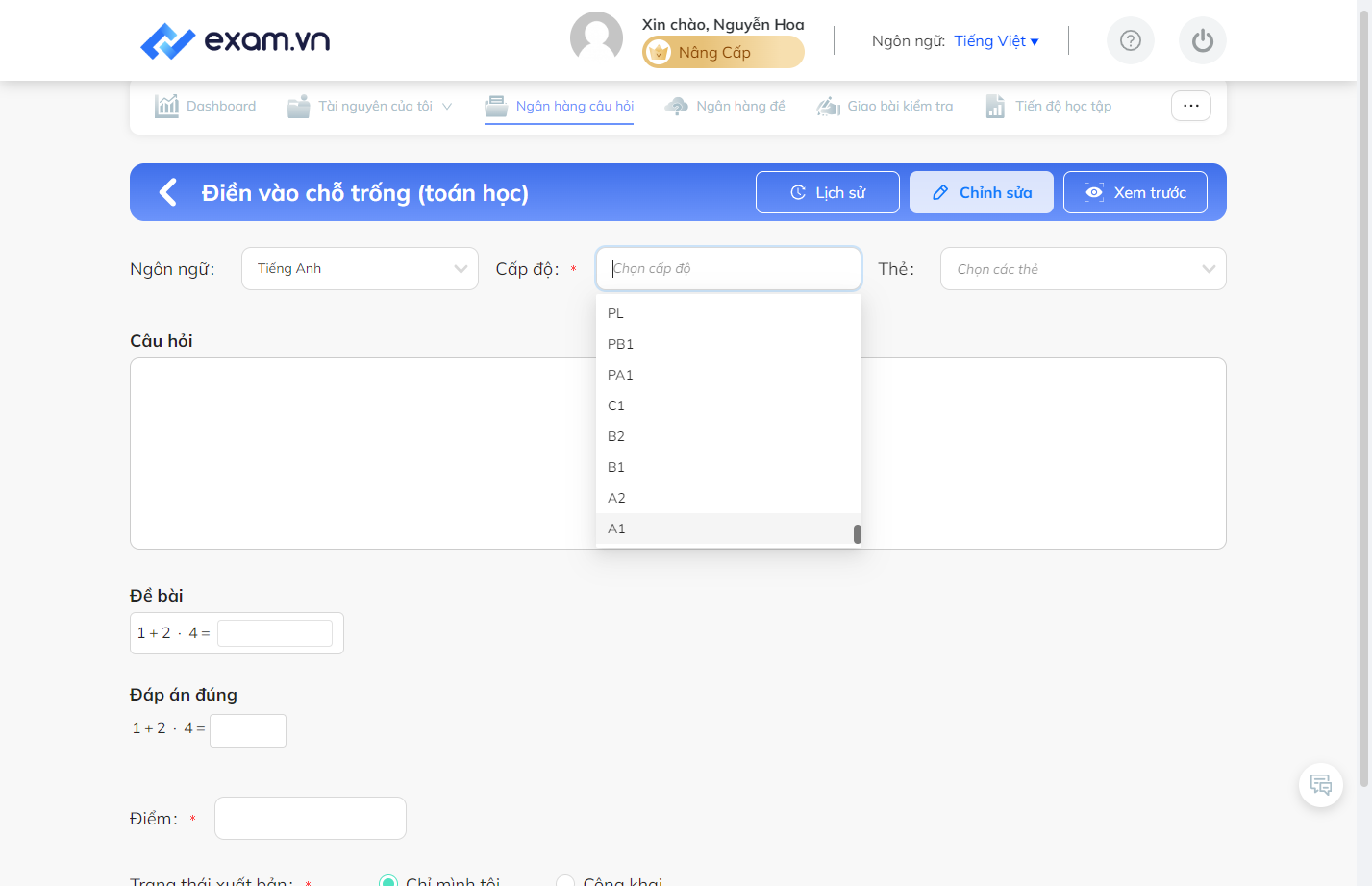Click the Tiến độ học tập report icon
The image size is (1372, 886).
(996, 106)
